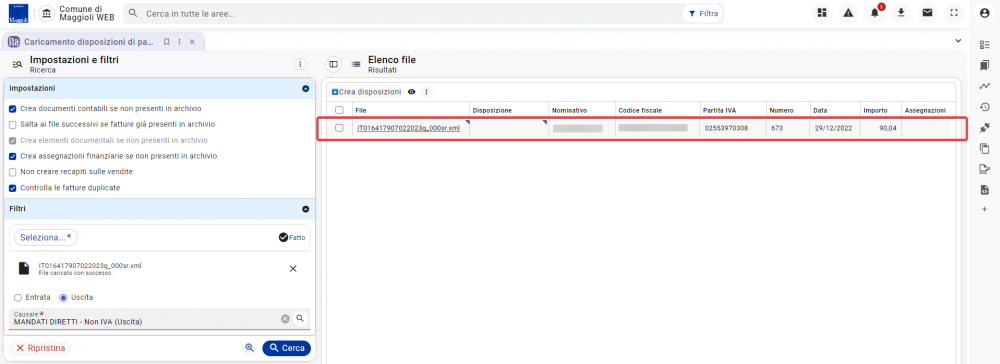Viewport: 1000px width, 364px height.
Task: Click the Cerca button
Action: [x=286, y=348]
